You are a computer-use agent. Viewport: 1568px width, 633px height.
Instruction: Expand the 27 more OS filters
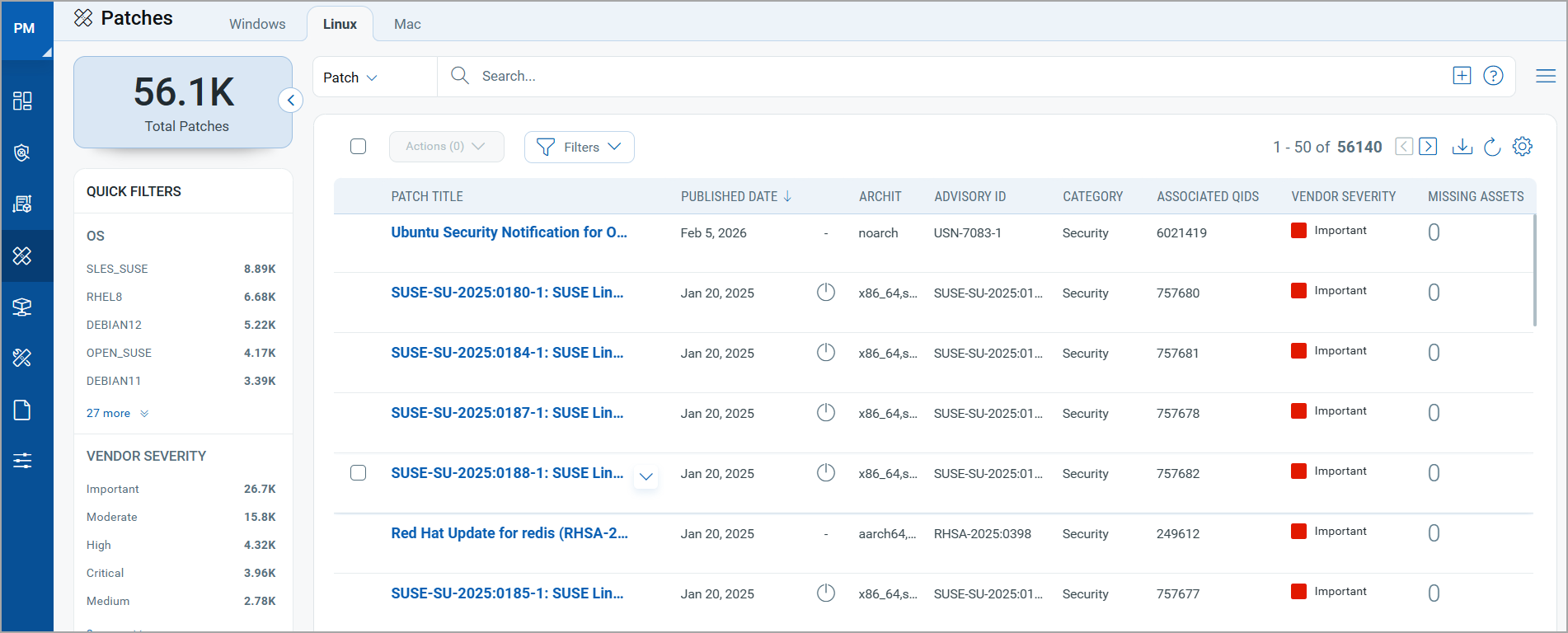[x=117, y=414]
